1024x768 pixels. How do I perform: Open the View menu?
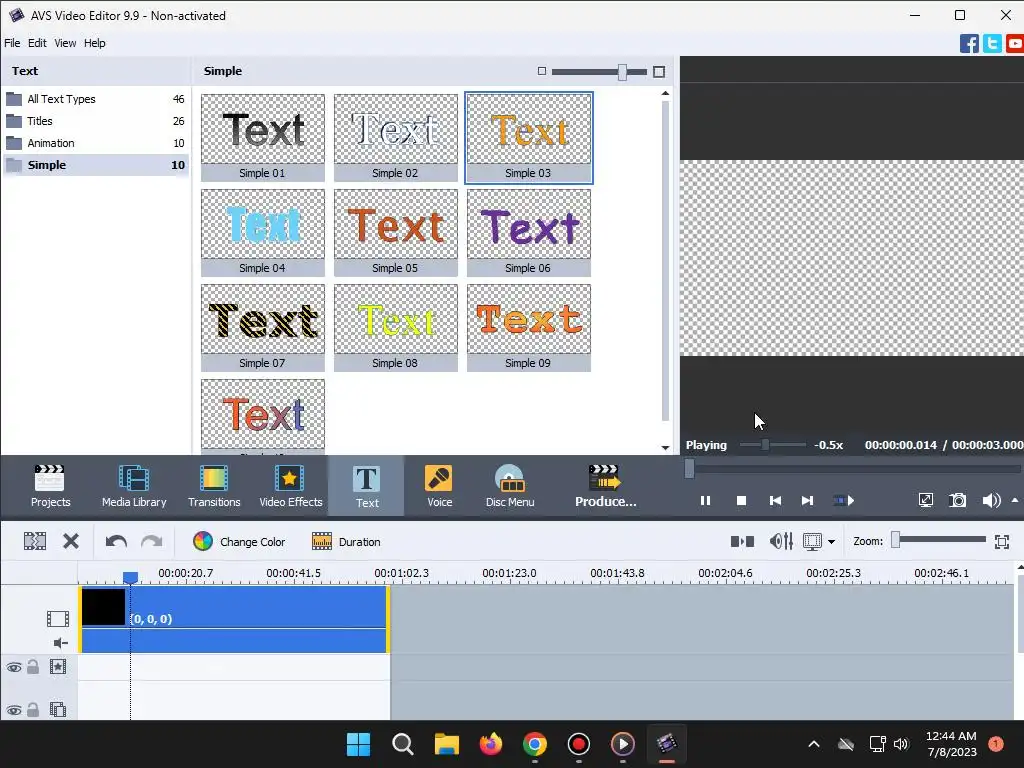pos(65,43)
